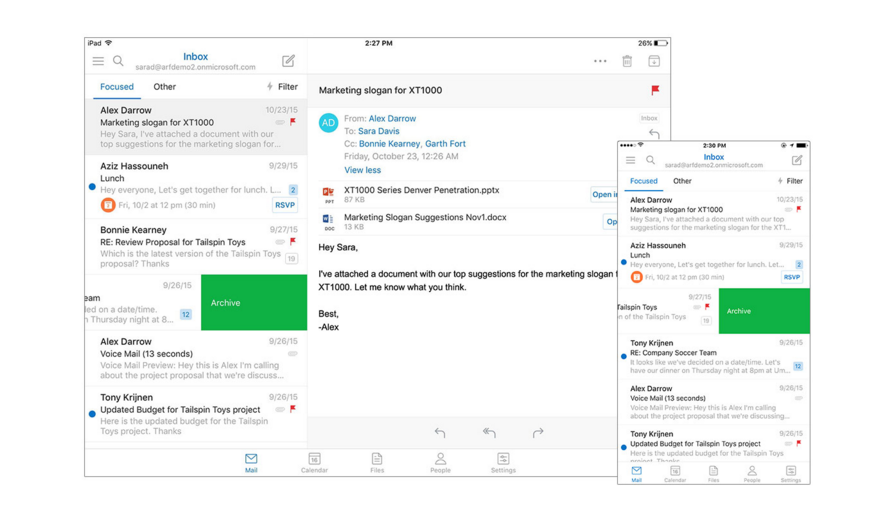Tap the Inbox title in iPhone header

pos(713,157)
